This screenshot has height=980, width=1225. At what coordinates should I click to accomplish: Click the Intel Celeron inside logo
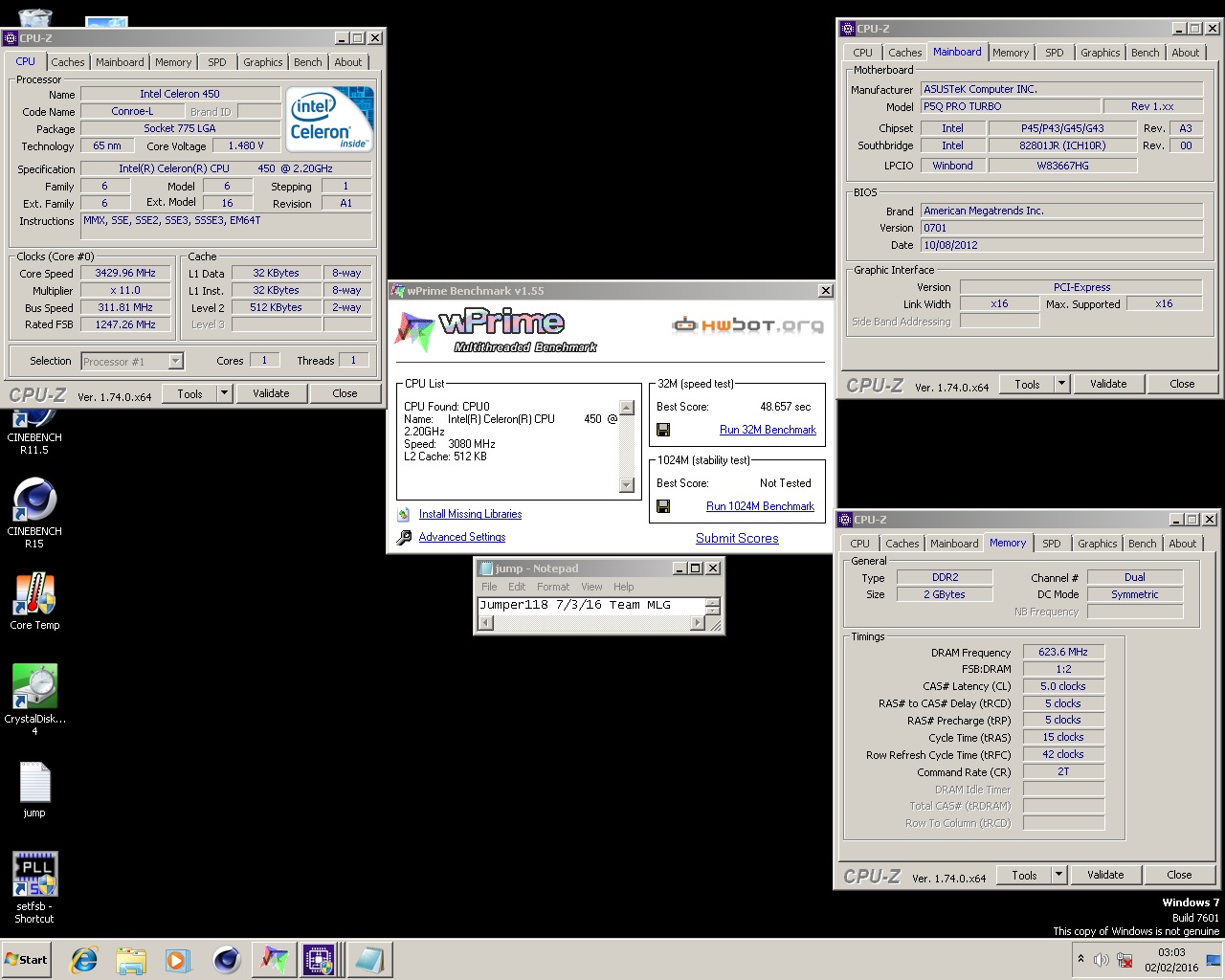[330, 120]
